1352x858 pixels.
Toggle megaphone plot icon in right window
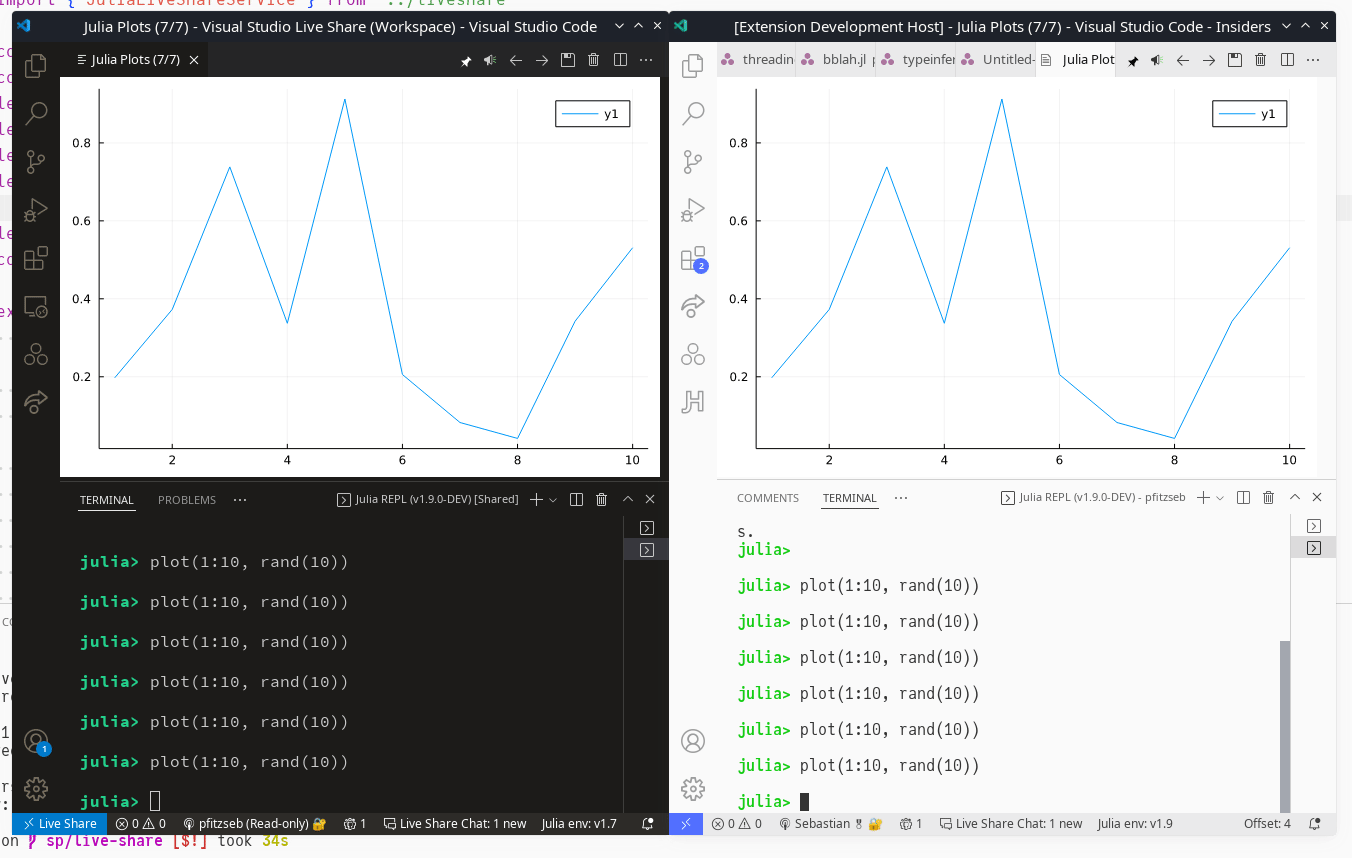click(x=1156, y=61)
